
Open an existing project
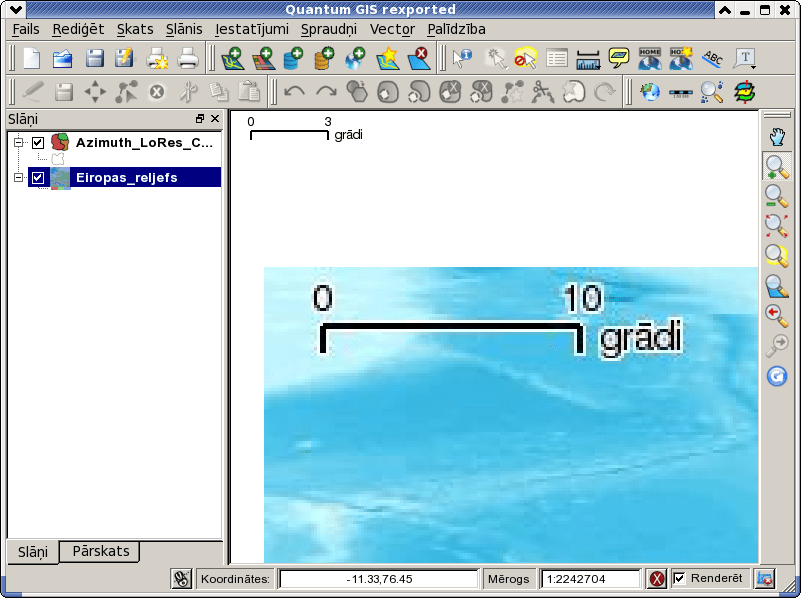(63, 58)
